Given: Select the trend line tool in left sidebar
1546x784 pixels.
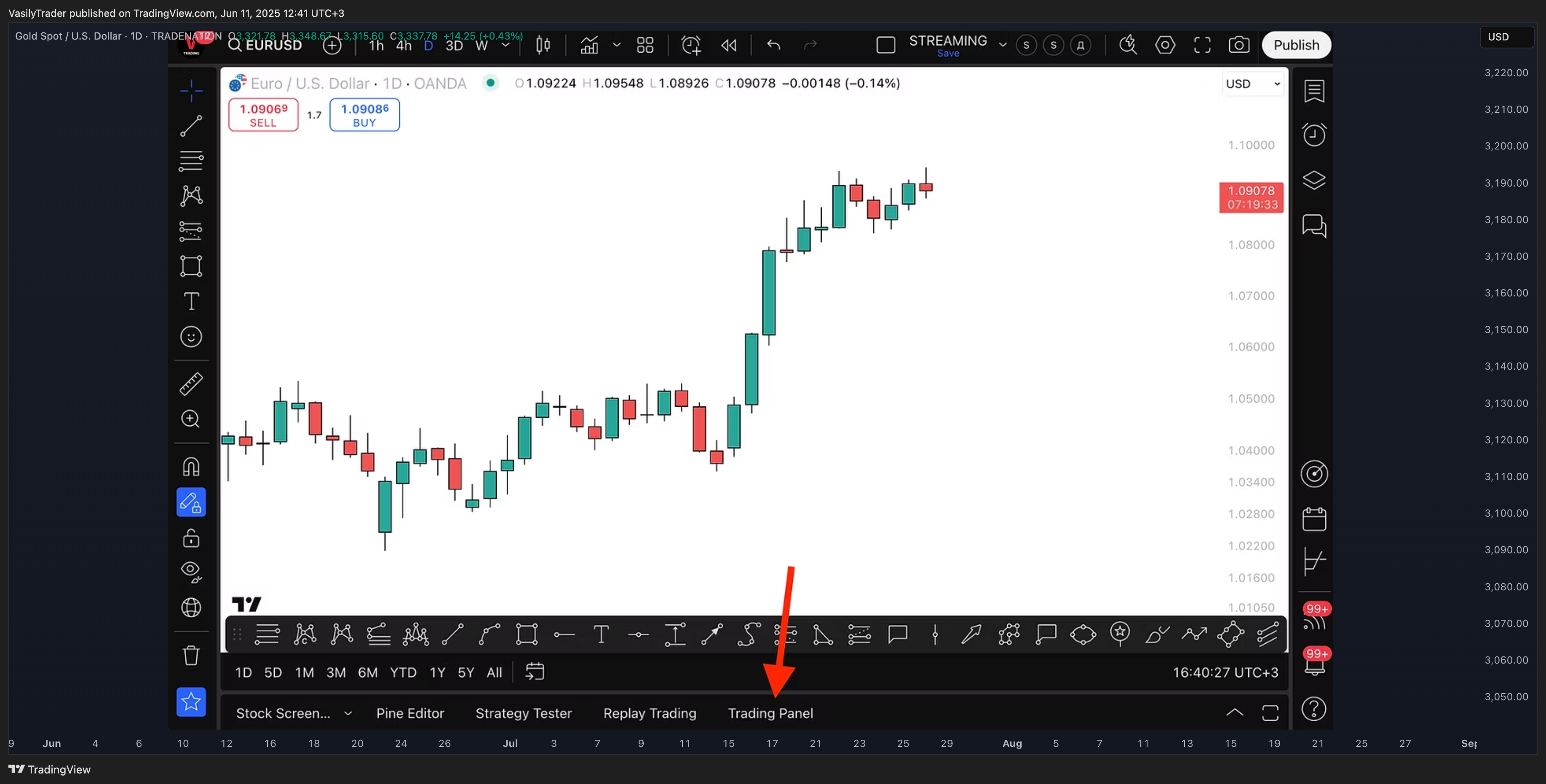Looking at the screenshot, I should pos(191,126).
